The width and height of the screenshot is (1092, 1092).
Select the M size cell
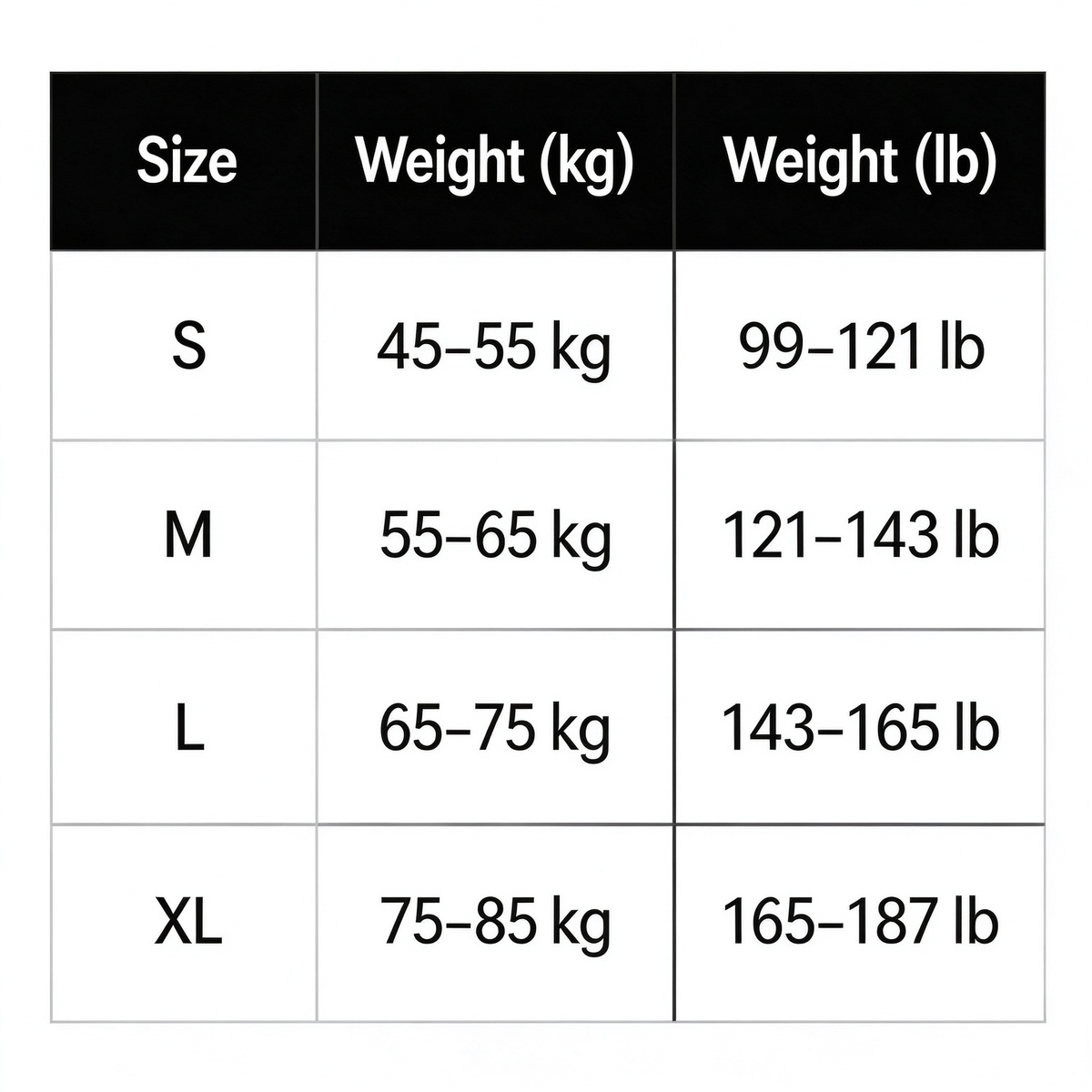coord(184,535)
